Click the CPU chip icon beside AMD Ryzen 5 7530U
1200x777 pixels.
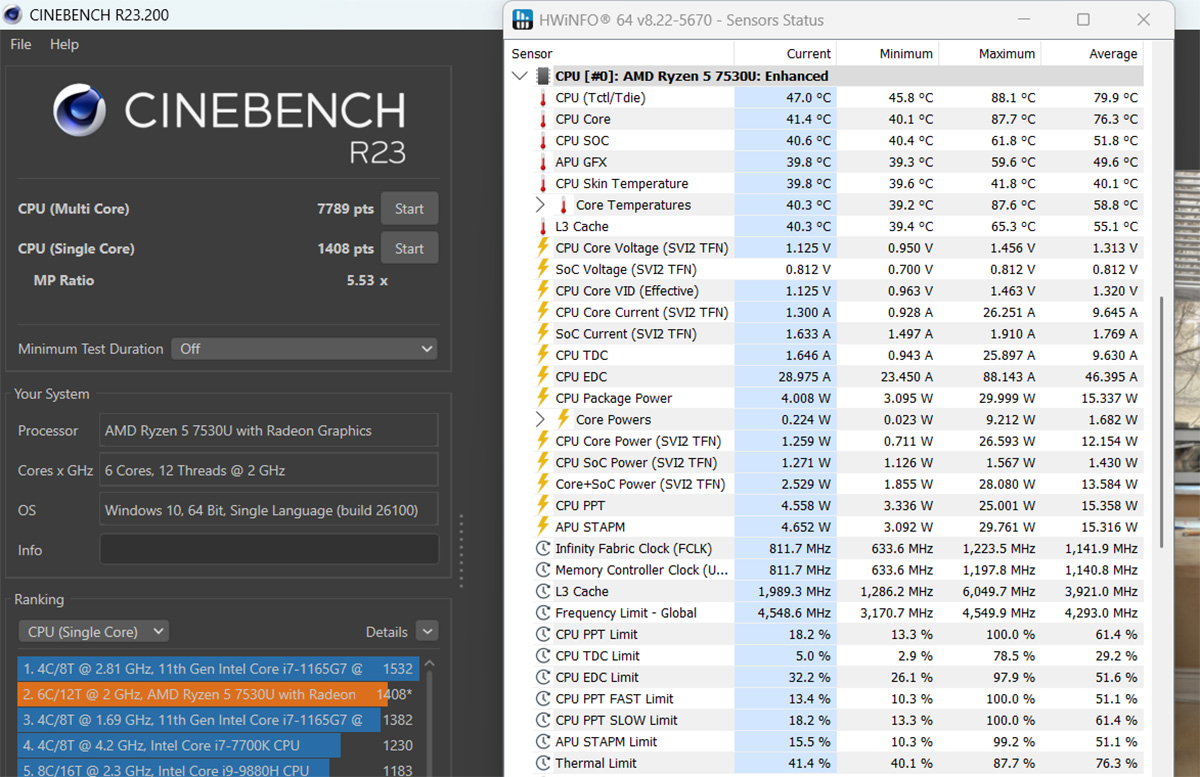coord(543,76)
